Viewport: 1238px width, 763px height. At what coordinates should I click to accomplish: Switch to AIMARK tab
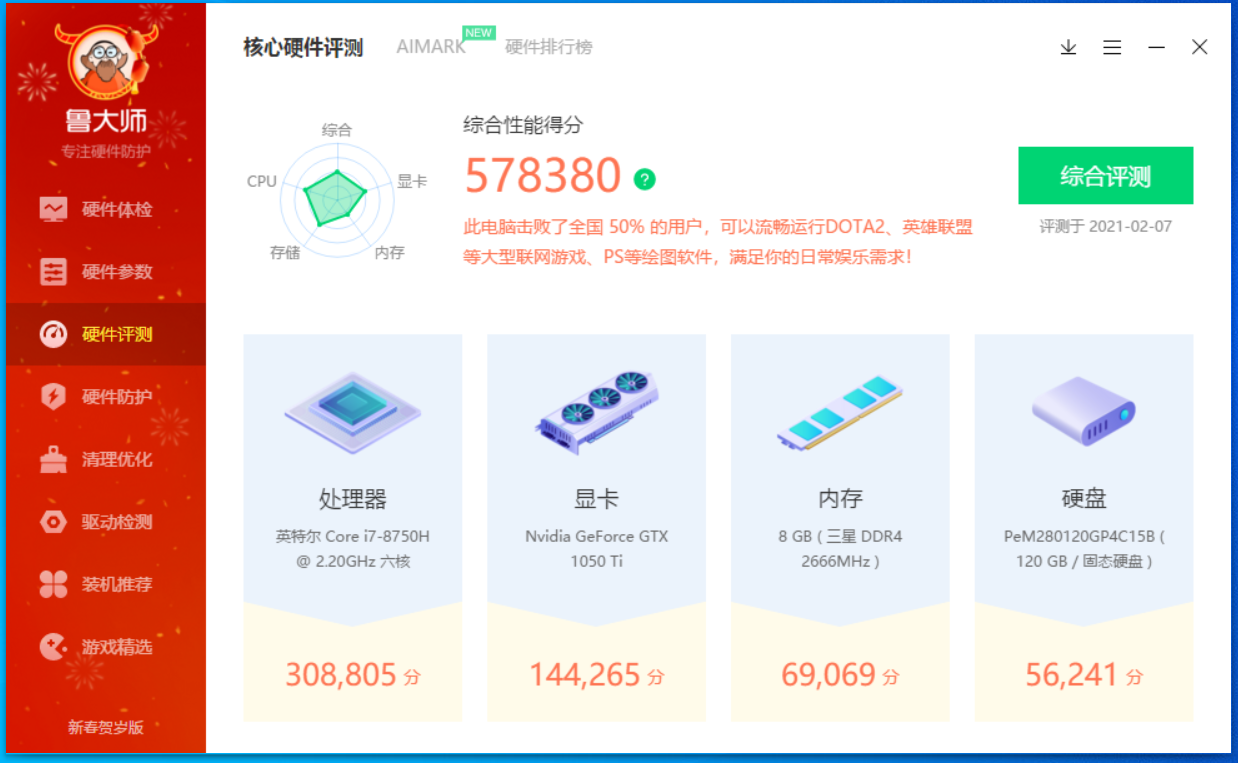(431, 47)
